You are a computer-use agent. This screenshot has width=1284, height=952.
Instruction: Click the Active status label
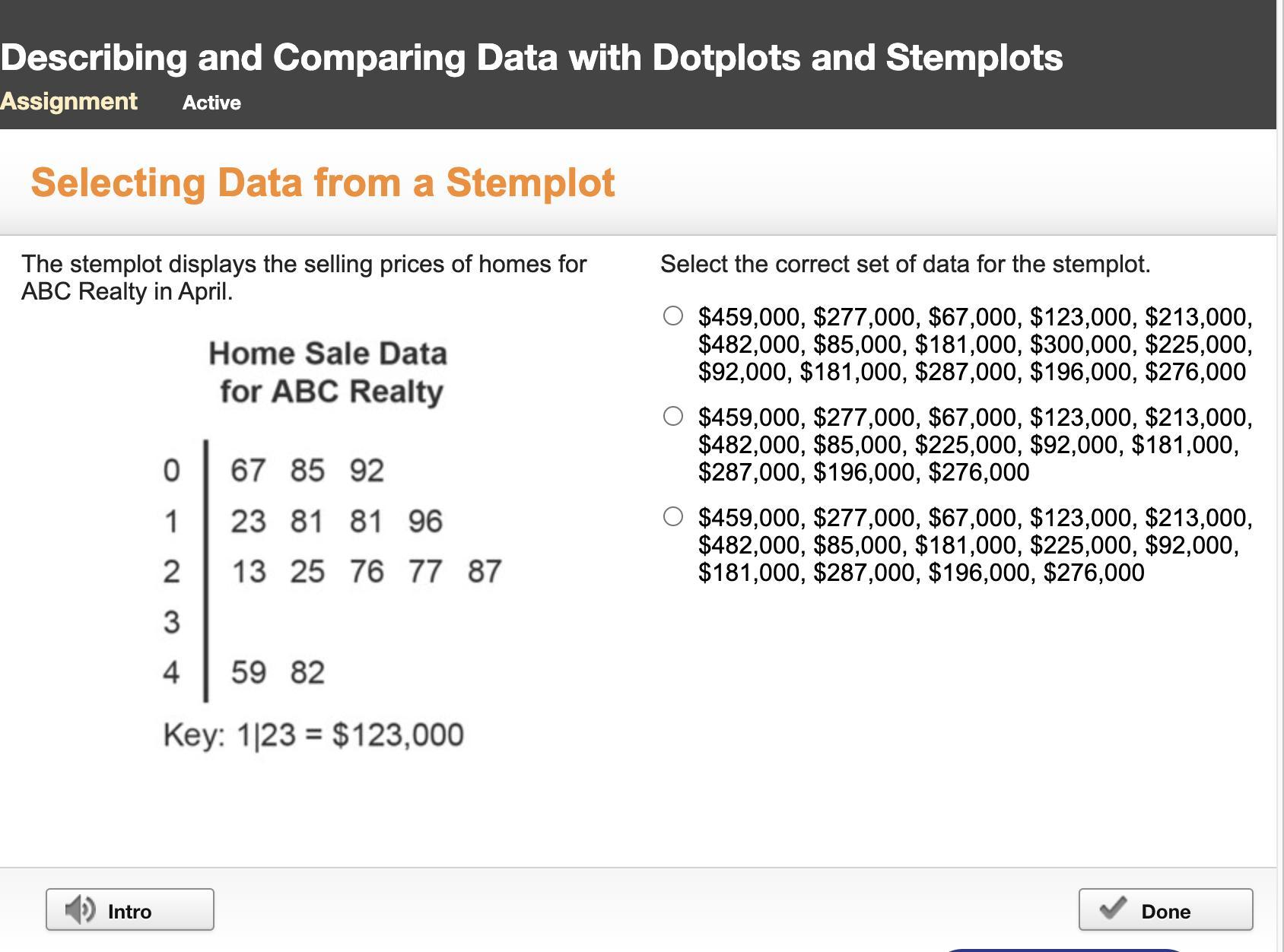211,103
